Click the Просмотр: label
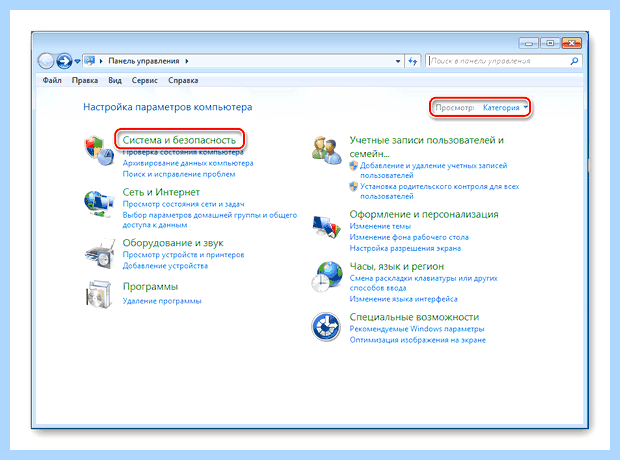Screen dimensions: 620x460 (455, 108)
